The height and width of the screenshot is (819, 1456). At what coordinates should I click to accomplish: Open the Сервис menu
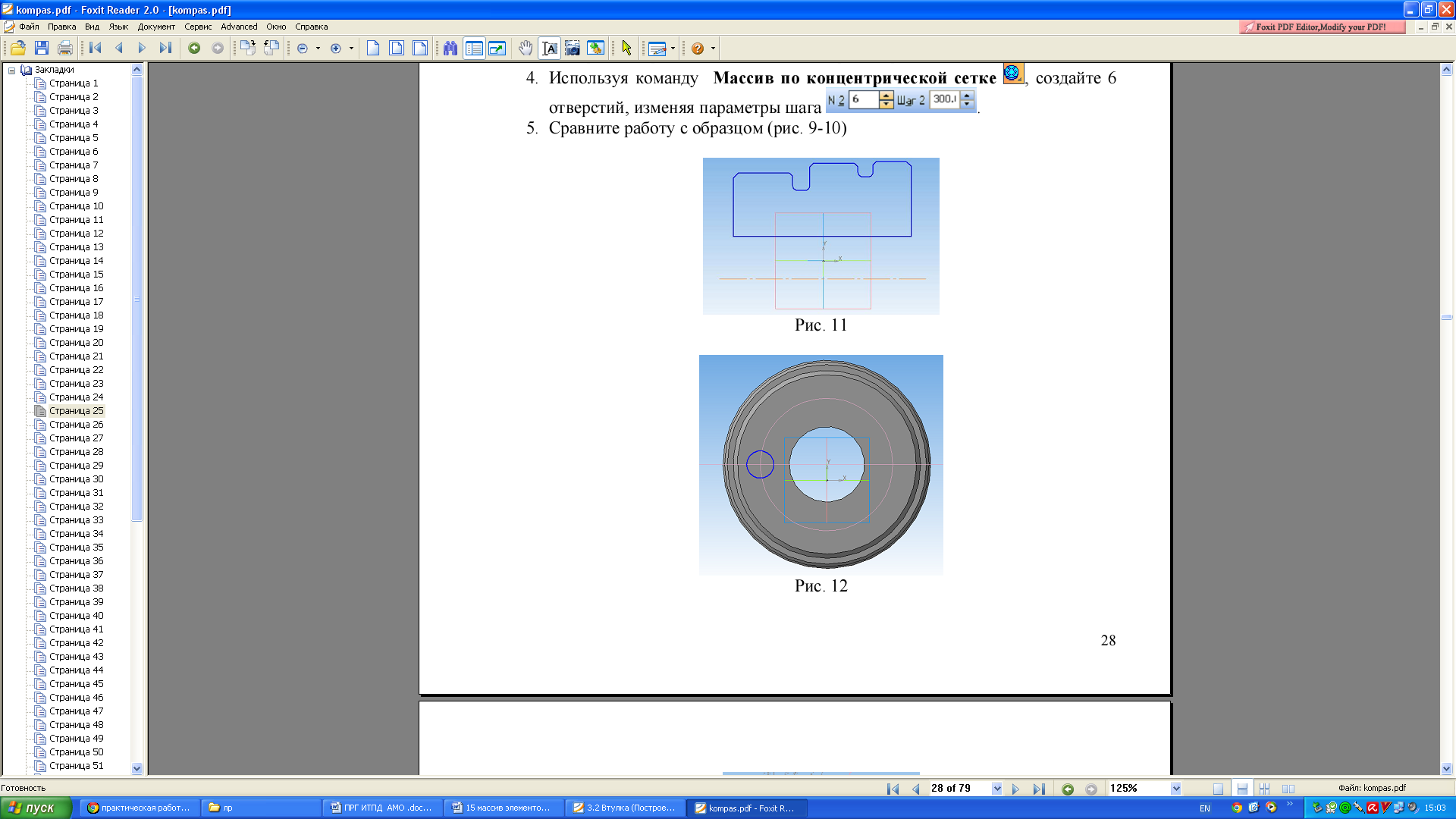click(x=198, y=27)
